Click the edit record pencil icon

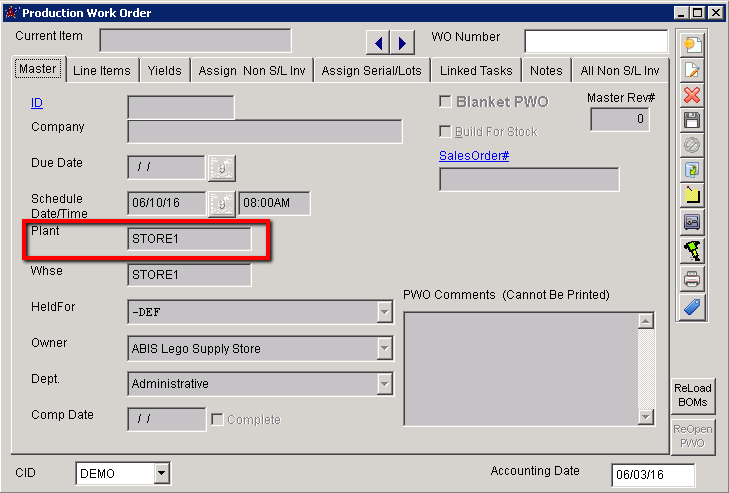(x=692, y=70)
